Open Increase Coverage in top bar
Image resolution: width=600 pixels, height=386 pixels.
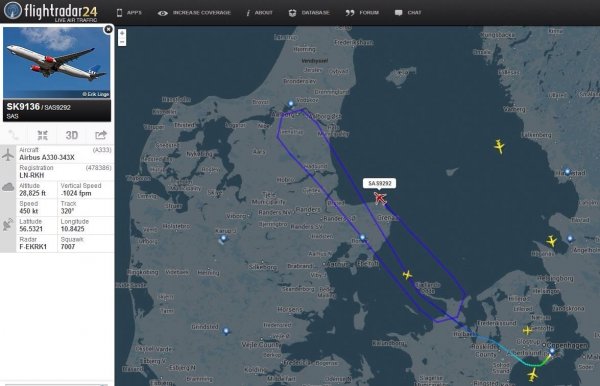coord(194,13)
